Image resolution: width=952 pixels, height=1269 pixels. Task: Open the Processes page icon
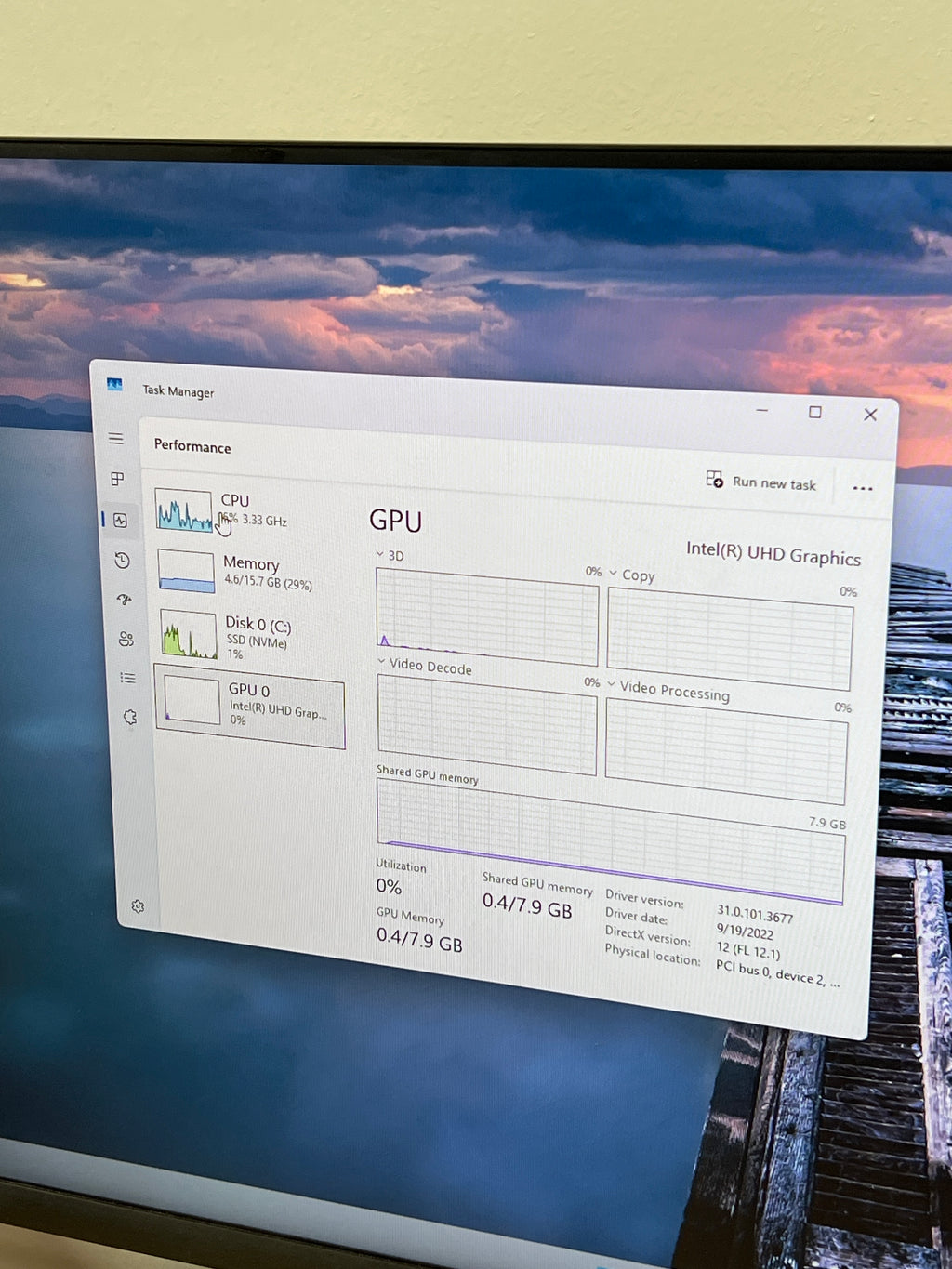pos(117,479)
